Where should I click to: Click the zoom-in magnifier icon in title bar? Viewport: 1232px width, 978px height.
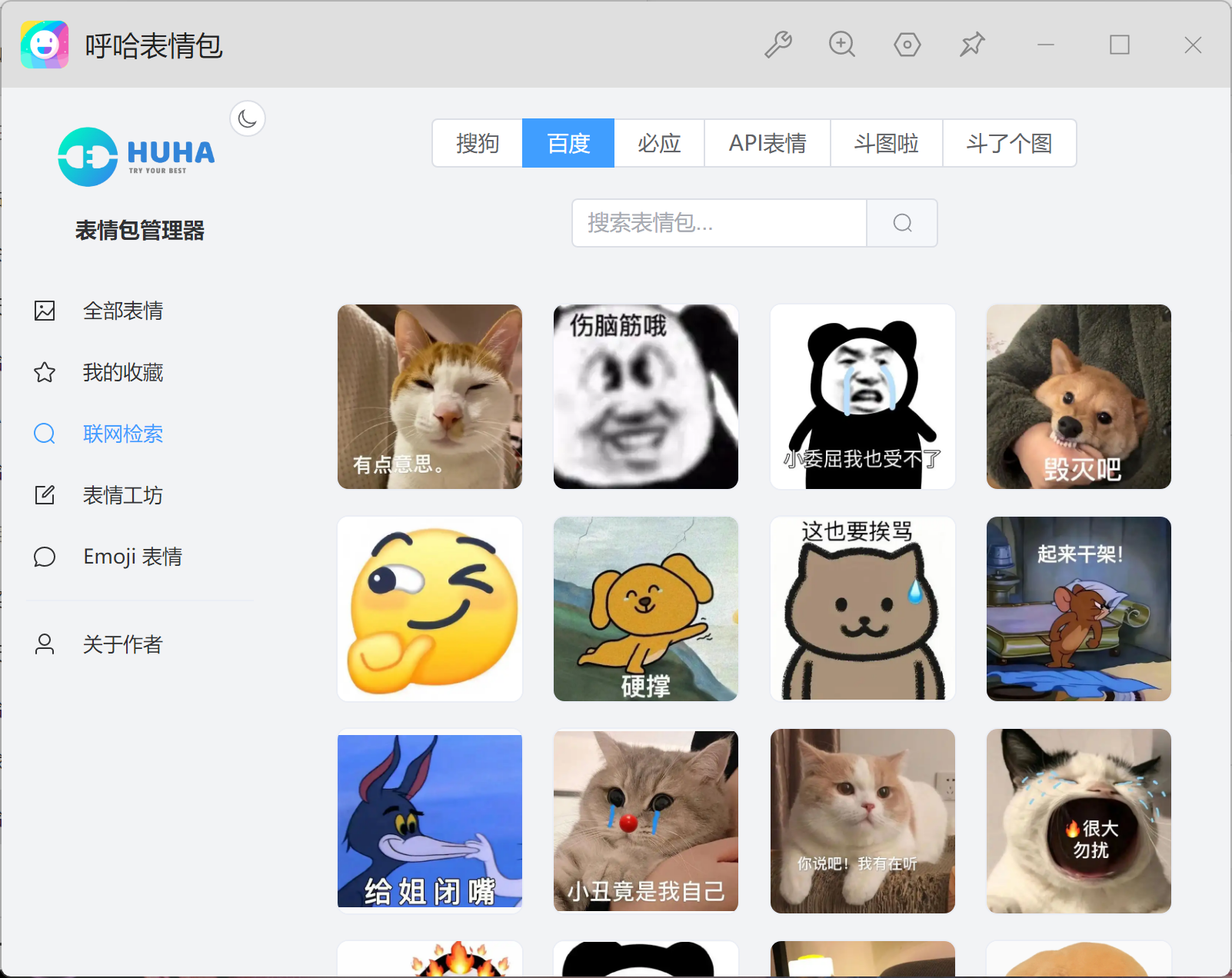pos(842,45)
